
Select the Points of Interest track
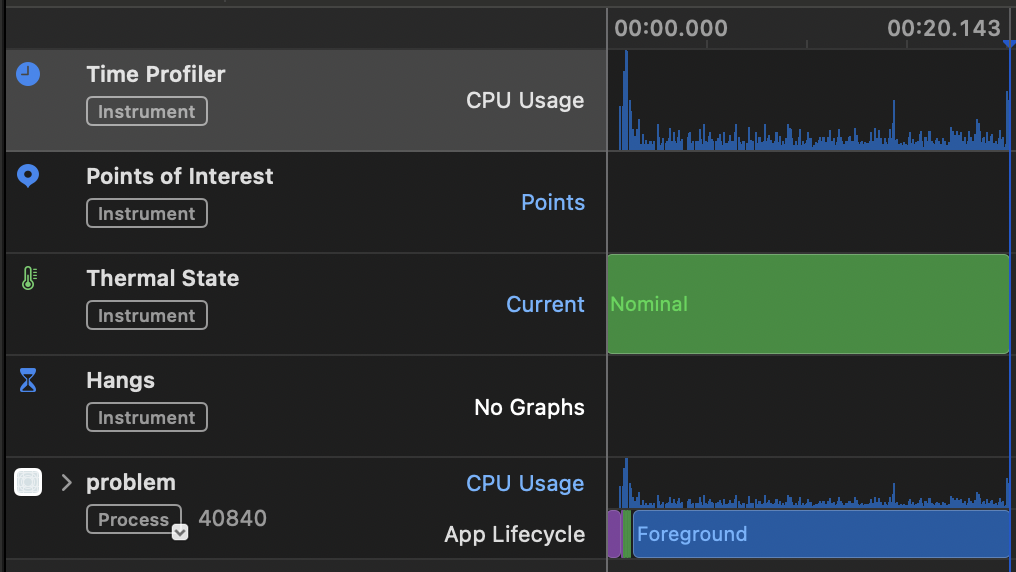[x=306, y=202]
